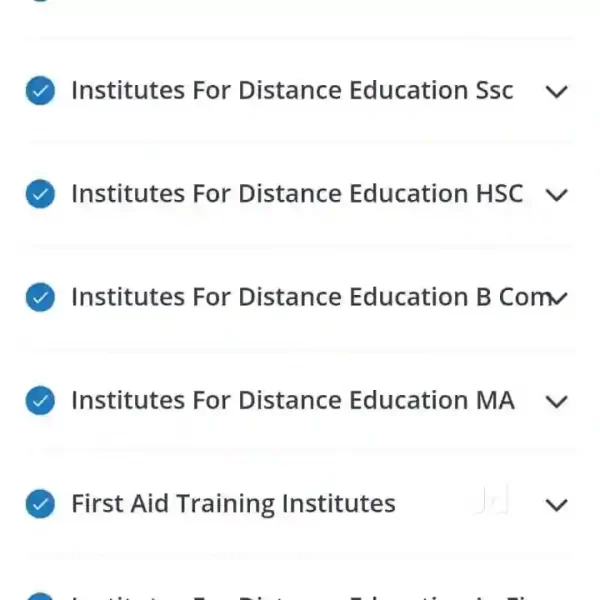Click the blue checkmark beside Distance Education Ssc

click(x=40, y=91)
